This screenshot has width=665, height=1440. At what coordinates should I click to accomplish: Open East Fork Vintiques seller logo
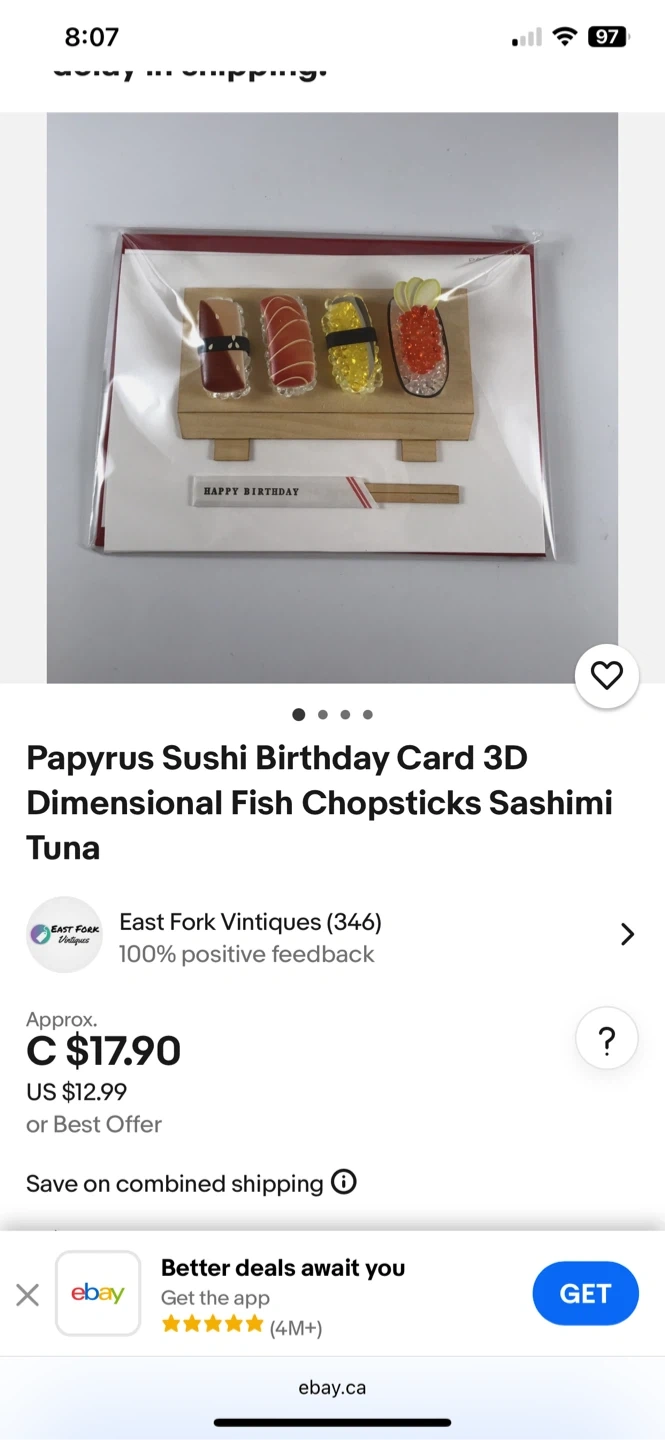[x=64, y=935]
